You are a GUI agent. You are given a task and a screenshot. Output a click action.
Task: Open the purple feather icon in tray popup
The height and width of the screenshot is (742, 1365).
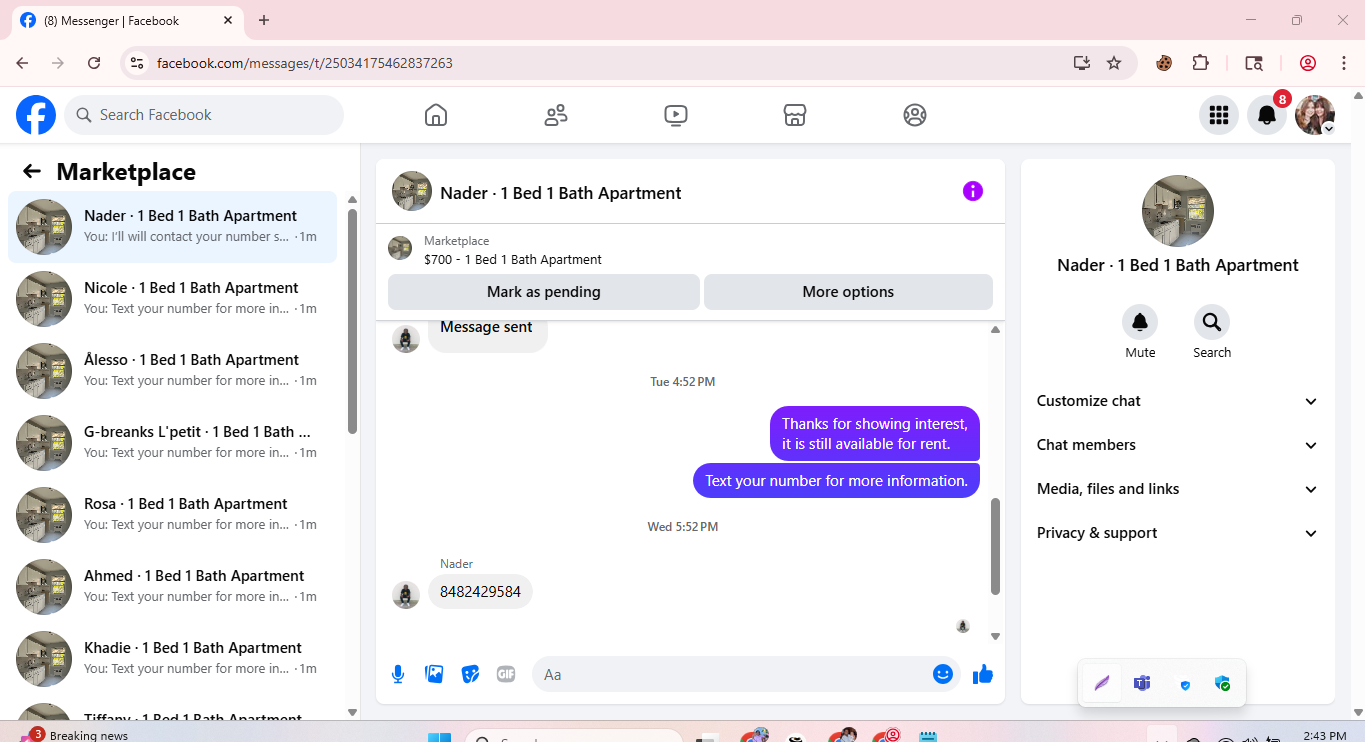pos(1102,683)
